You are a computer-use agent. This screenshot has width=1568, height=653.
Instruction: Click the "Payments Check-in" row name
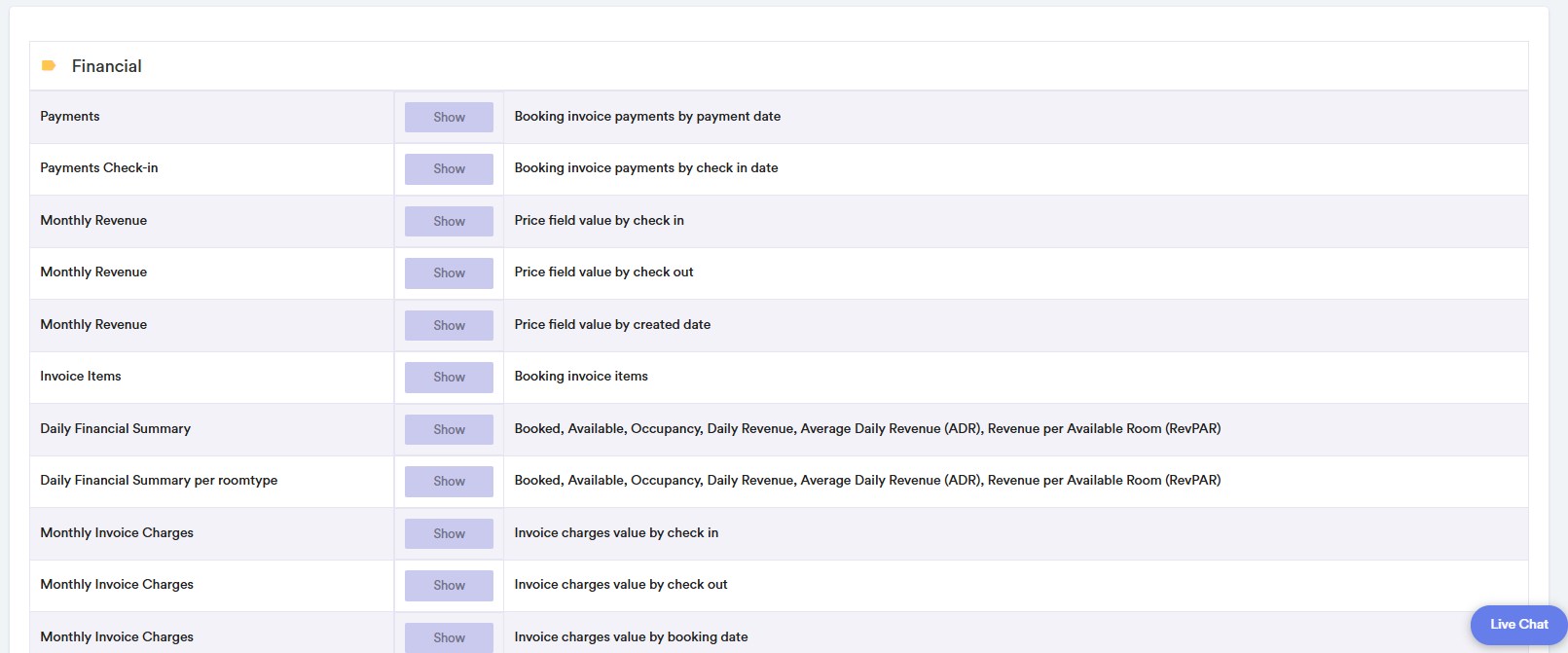pyautogui.click(x=99, y=167)
